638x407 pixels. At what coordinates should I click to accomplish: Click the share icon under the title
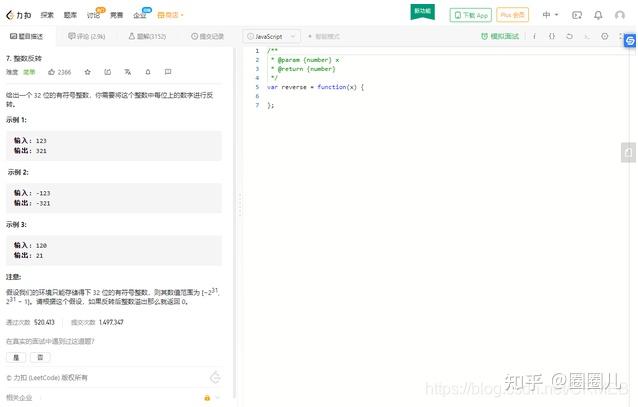(x=107, y=72)
